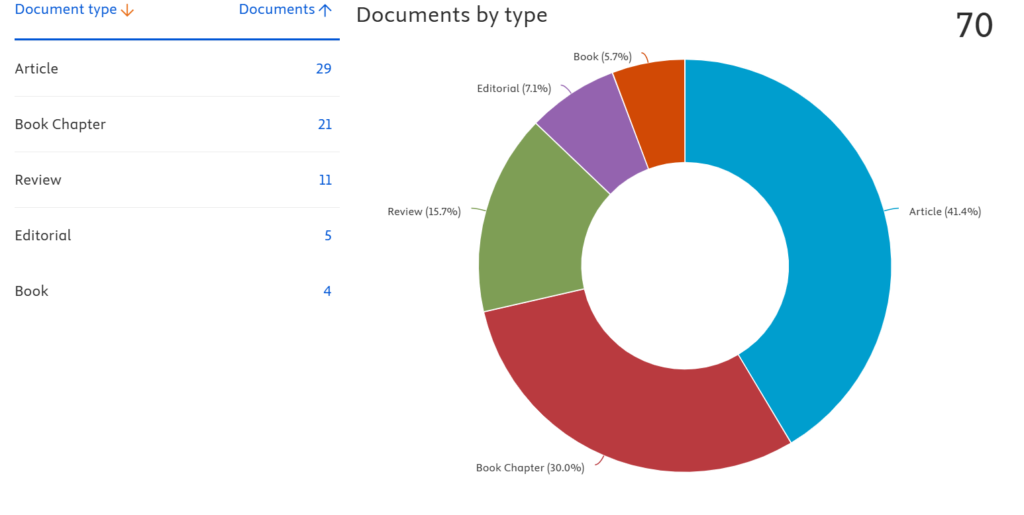The height and width of the screenshot is (515, 1024).
Task: Select the Book Chapter row label in the table
Action: (x=60, y=125)
